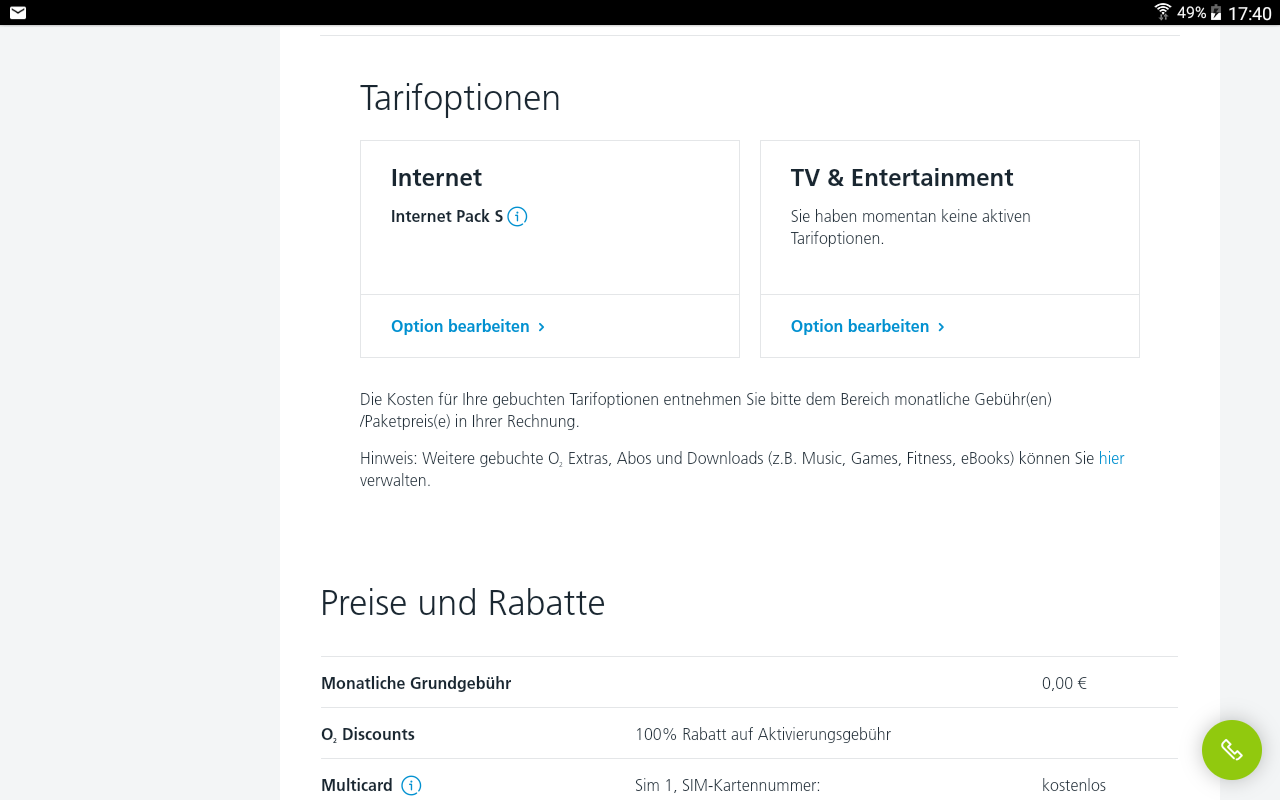Expand TV & Entertainment options via chevron arrow
Image resolution: width=1280 pixels, height=800 pixels.
click(942, 327)
